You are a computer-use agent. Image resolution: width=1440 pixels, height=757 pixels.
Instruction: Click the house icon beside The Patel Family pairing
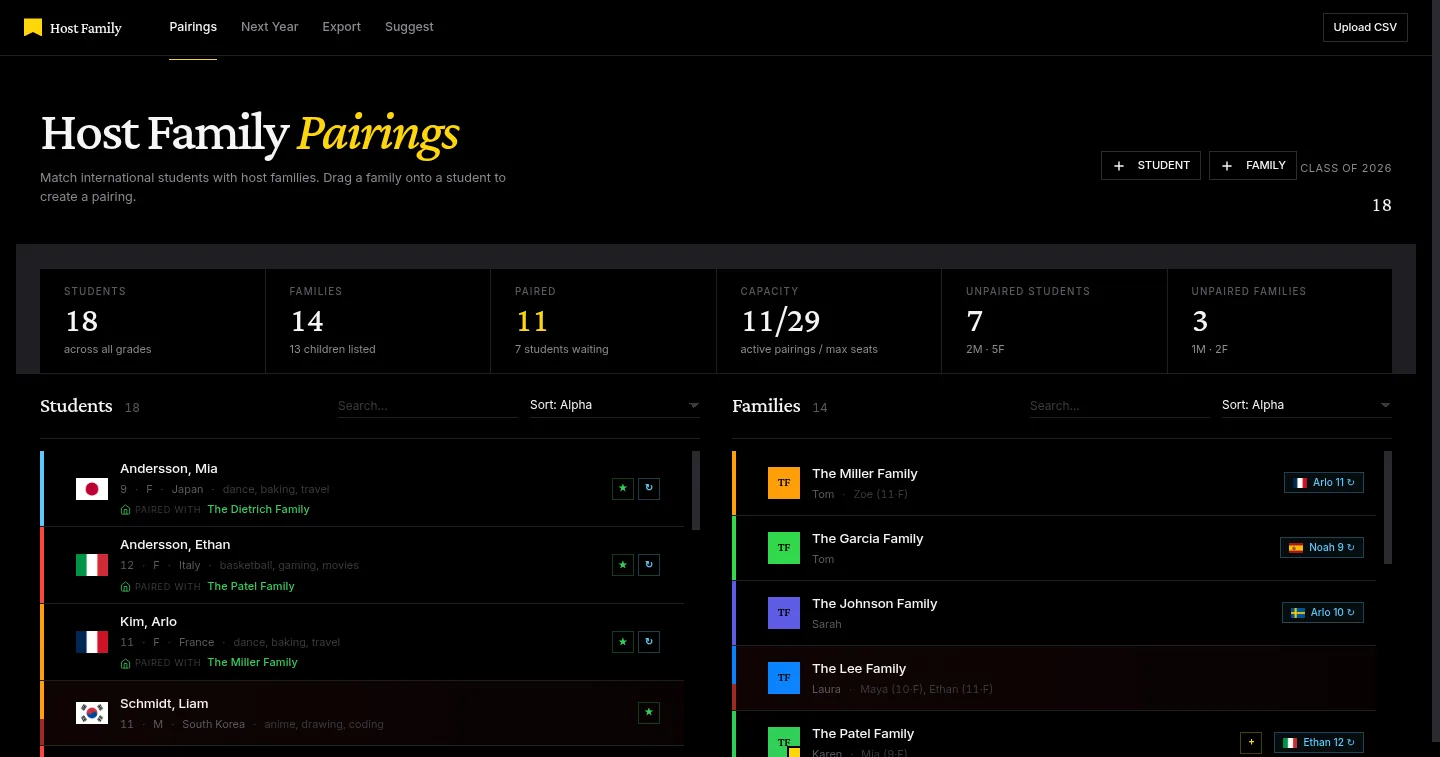coord(125,587)
